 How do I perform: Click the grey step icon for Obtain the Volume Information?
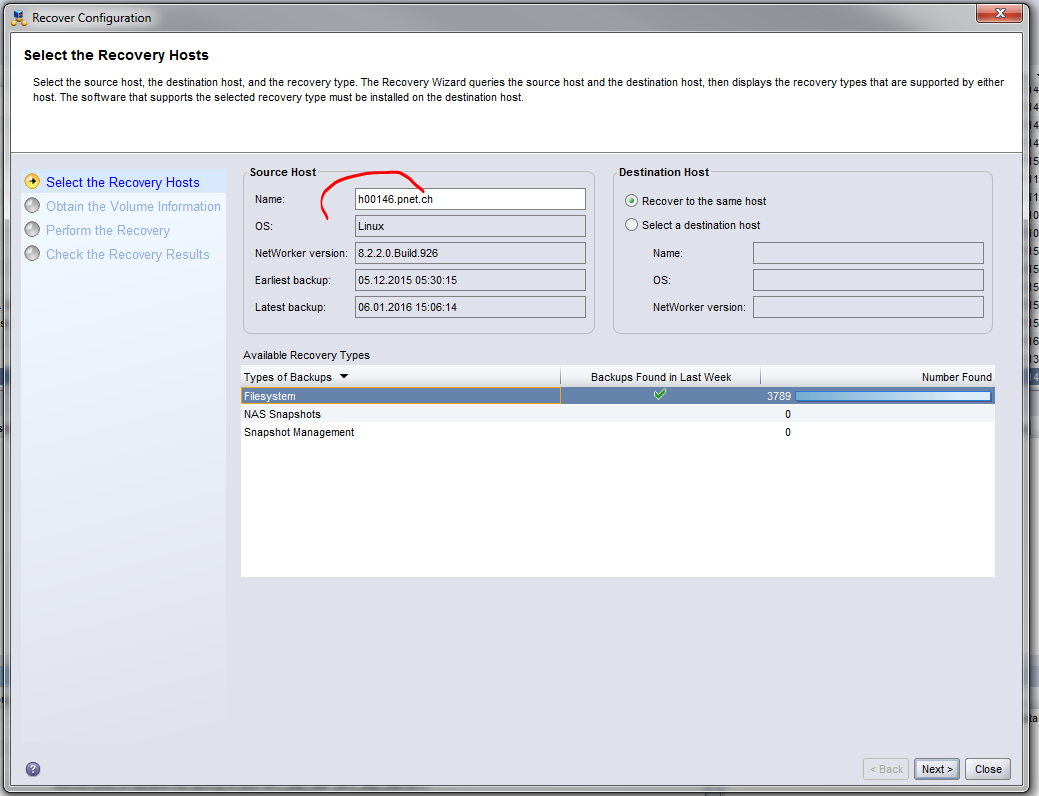32,205
